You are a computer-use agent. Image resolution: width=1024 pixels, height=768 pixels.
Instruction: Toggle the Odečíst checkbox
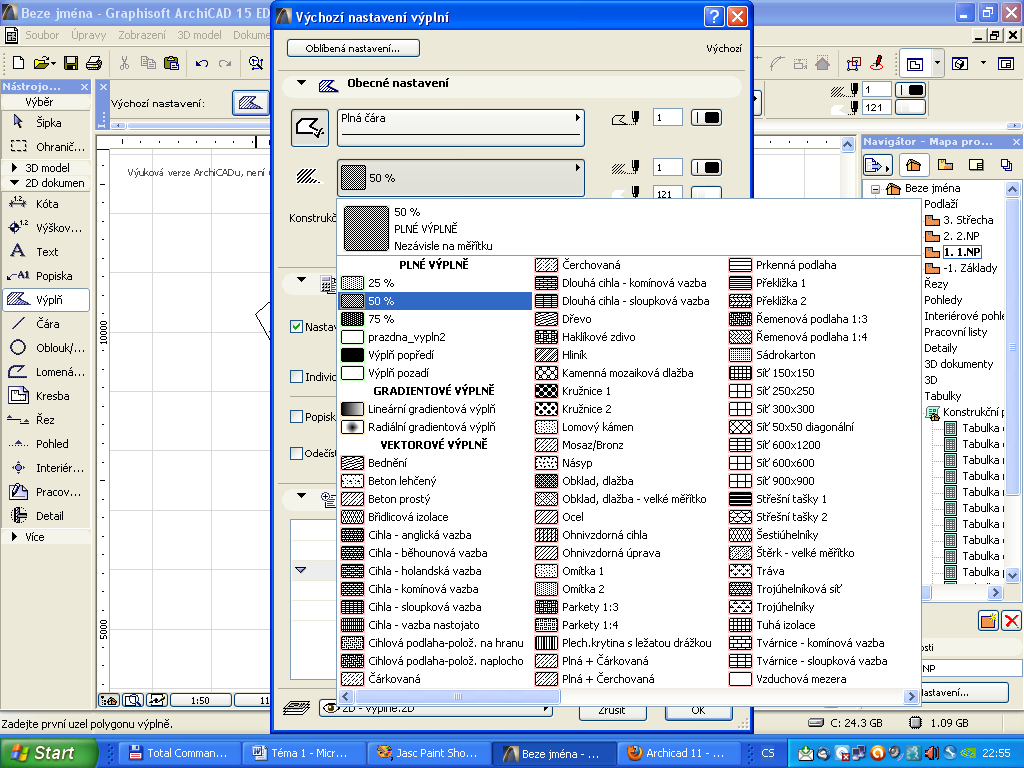pyautogui.click(x=296, y=453)
